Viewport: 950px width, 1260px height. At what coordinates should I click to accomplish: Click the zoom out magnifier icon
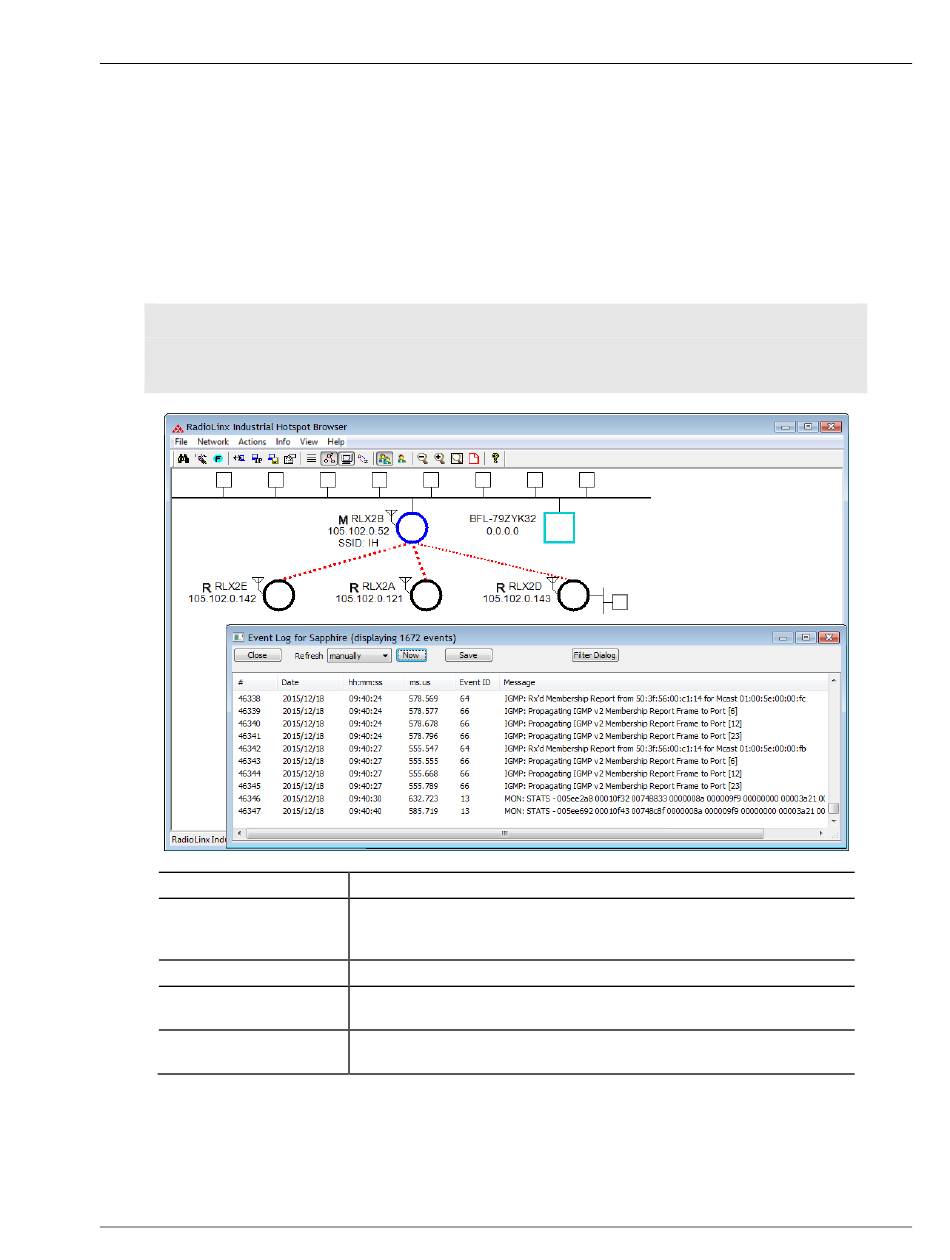point(423,459)
